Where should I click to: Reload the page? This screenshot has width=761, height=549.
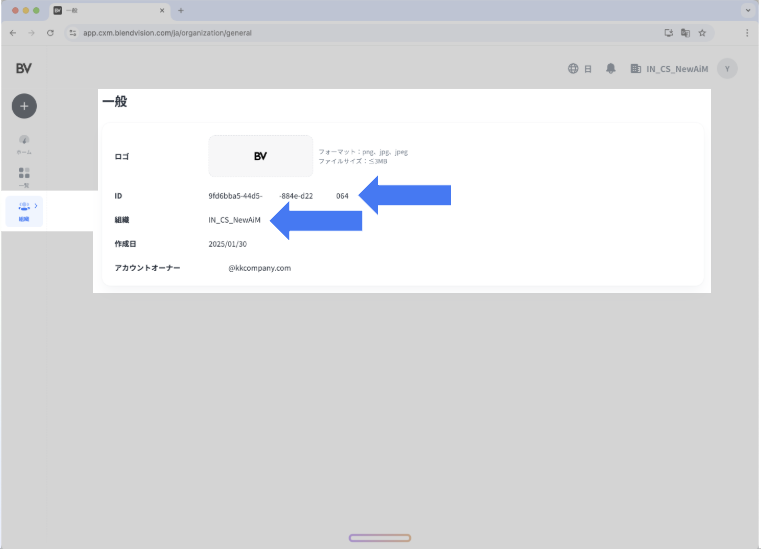click(x=50, y=32)
